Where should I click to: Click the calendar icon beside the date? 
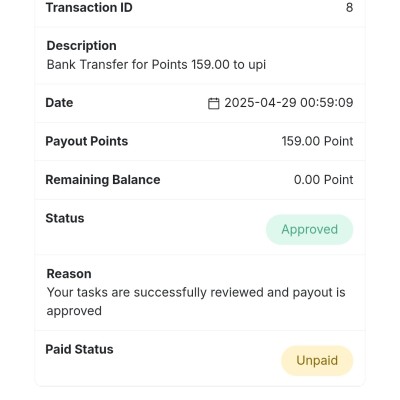(214, 103)
